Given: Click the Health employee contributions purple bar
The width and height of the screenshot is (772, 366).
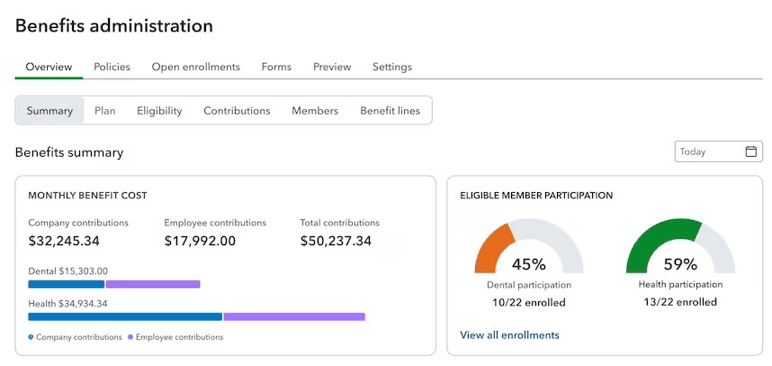Looking at the screenshot, I should point(294,317).
